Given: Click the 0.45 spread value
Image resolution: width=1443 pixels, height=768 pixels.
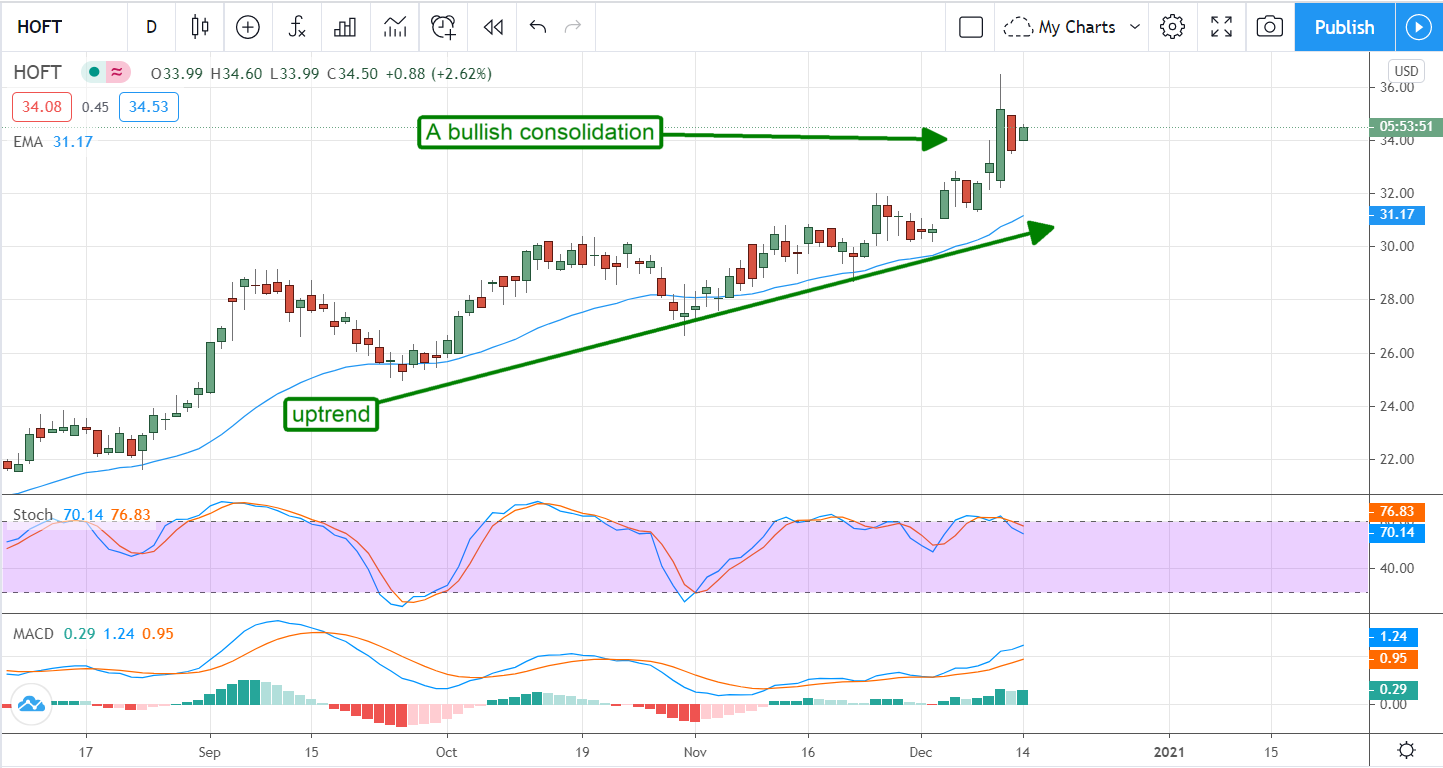Looking at the screenshot, I should click(95, 107).
